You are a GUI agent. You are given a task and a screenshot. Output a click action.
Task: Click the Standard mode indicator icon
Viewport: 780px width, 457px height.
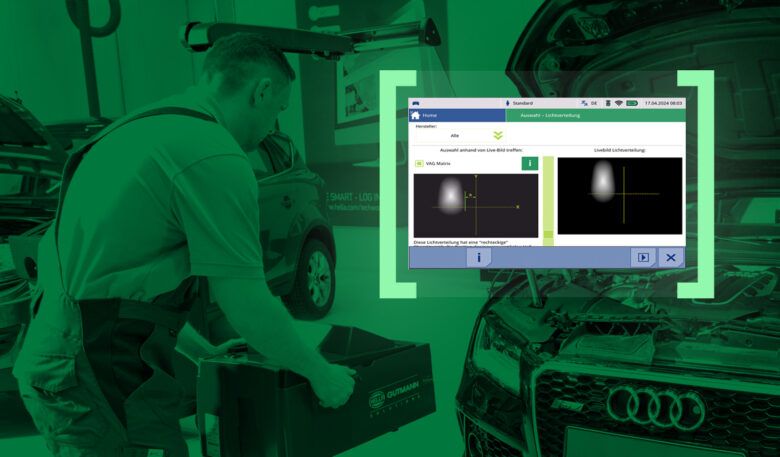pos(507,103)
